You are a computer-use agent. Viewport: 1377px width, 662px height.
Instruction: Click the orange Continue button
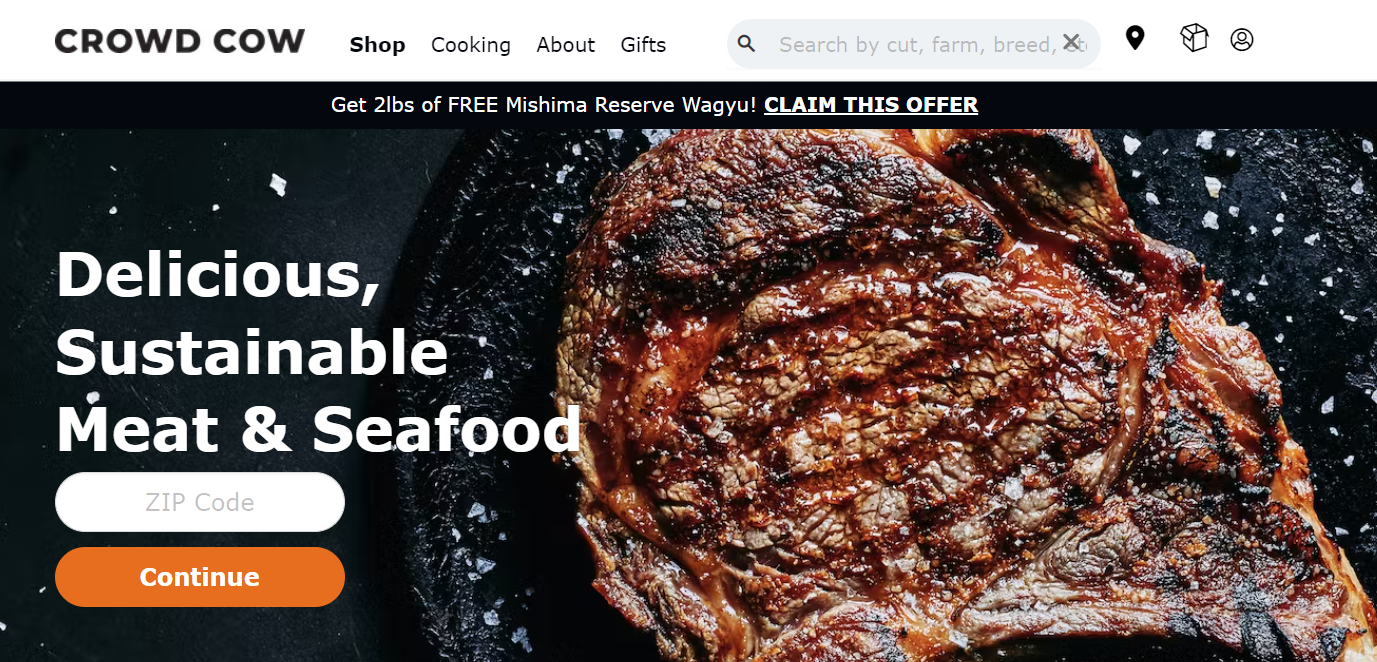pyautogui.click(x=200, y=577)
